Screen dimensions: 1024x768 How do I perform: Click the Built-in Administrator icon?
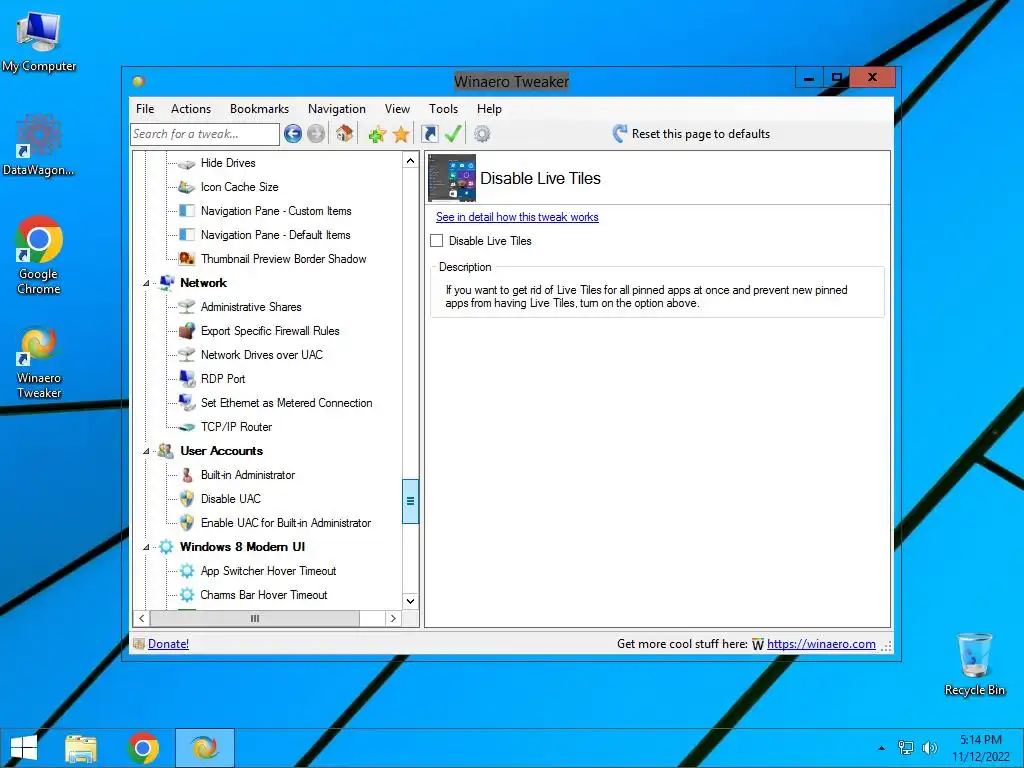click(x=187, y=475)
